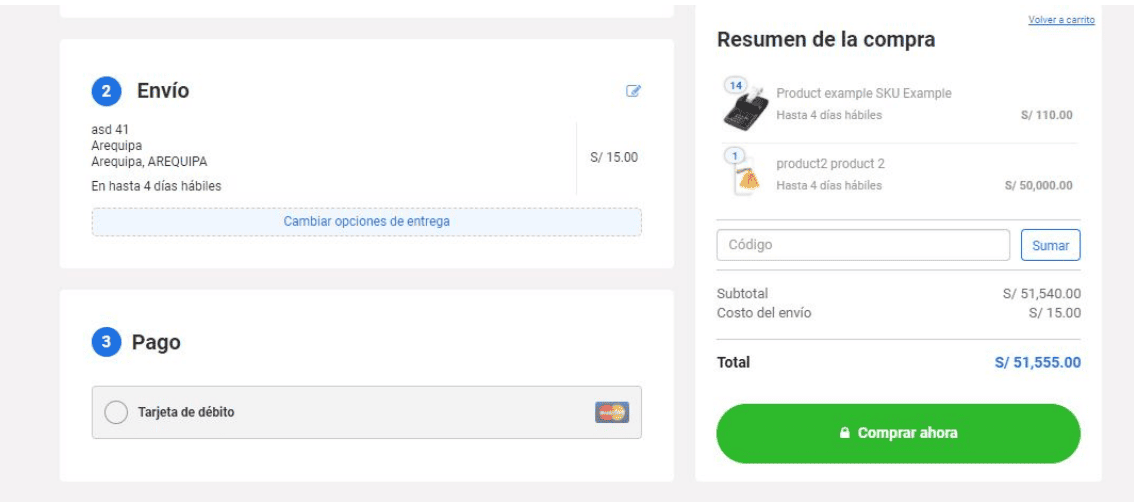Image resolution: width=1134 pixels, height=502 pixels.
Task: Click the quantity badge showing 14
Action: point(736,85)
